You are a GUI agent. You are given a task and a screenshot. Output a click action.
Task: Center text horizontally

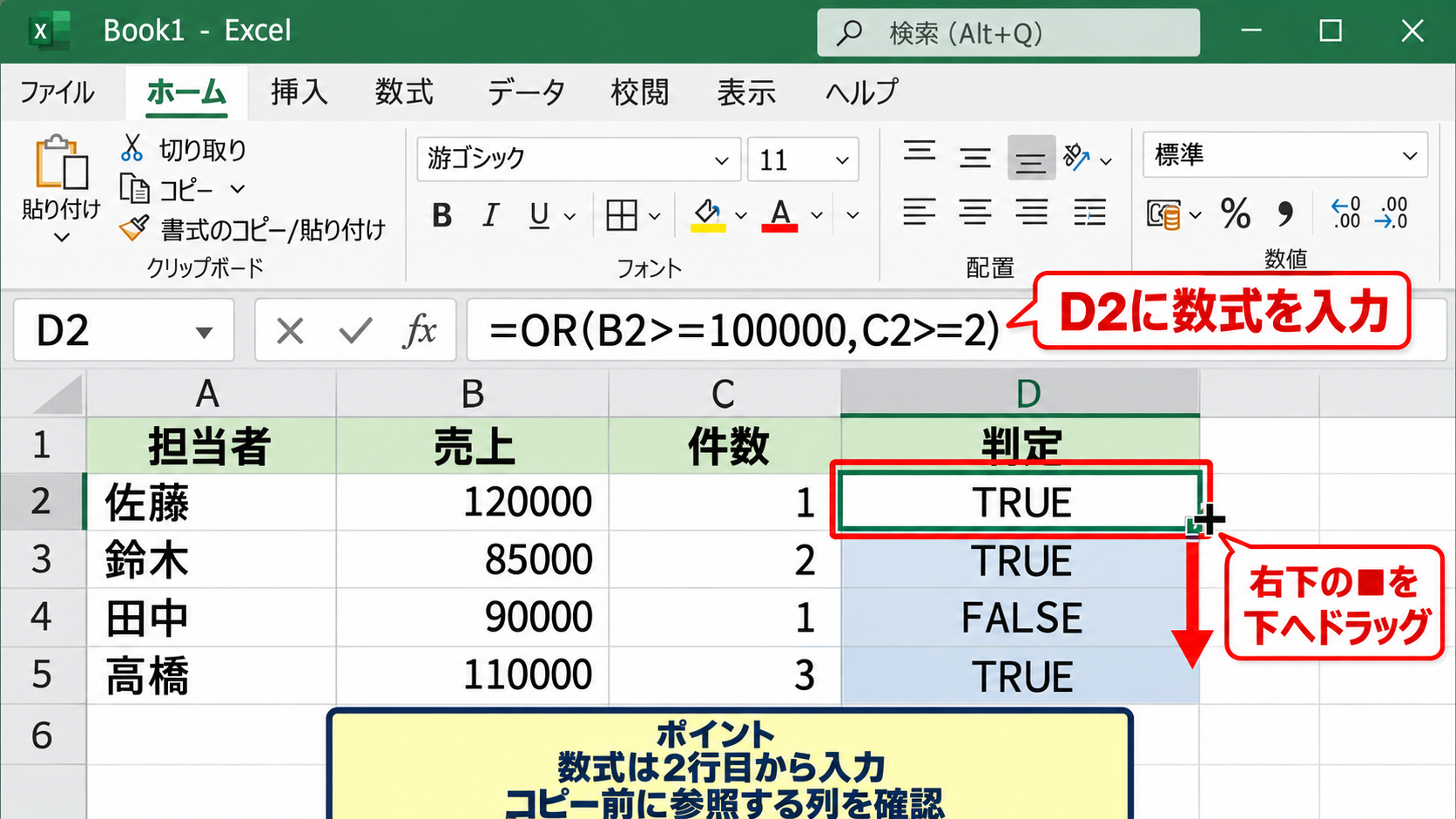[x=974, y=212]
